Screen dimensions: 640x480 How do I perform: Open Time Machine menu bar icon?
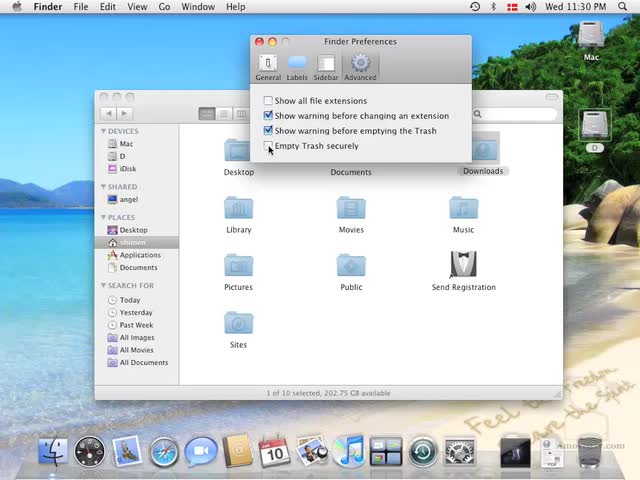tap(475, 7)
